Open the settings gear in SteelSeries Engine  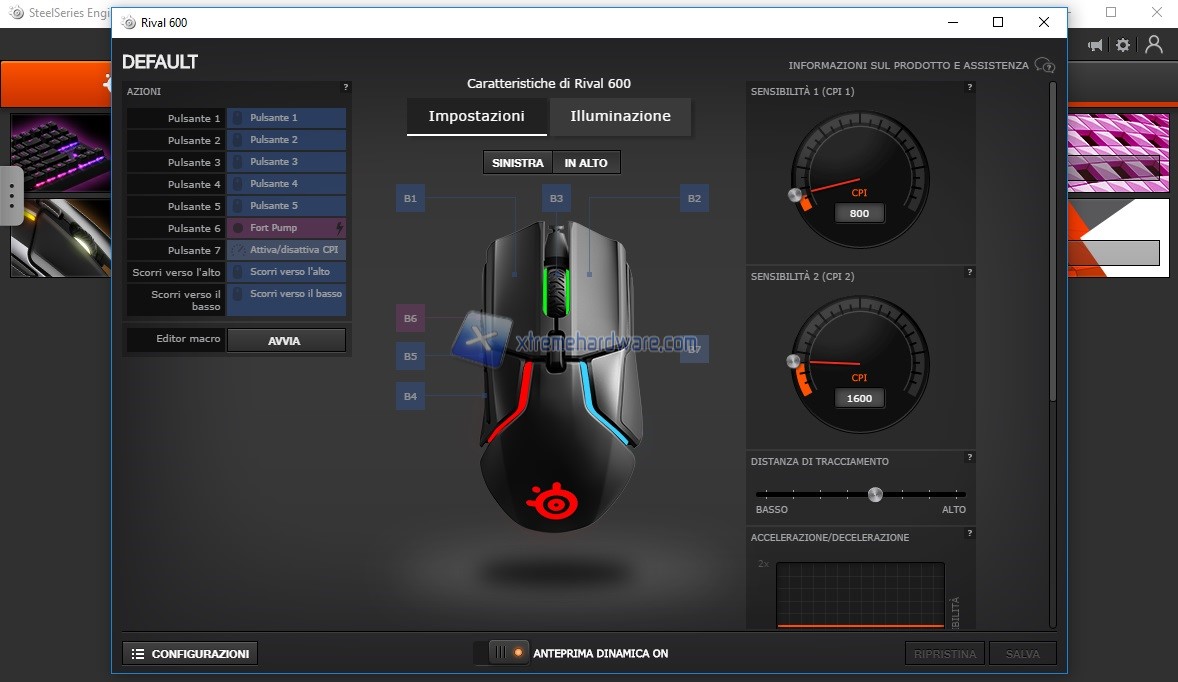pos(1123,45)
